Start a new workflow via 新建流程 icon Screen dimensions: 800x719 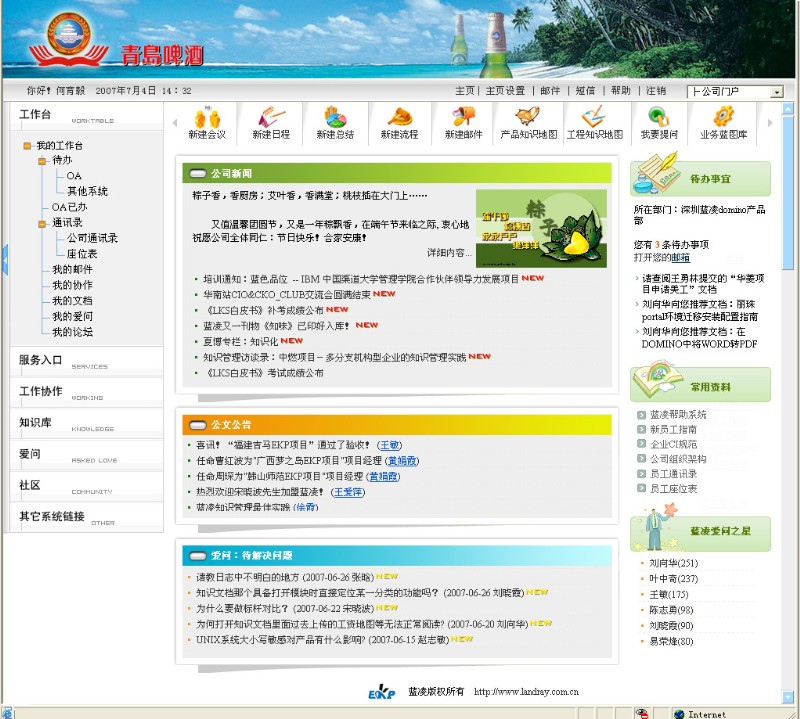[x=399, y=117]
